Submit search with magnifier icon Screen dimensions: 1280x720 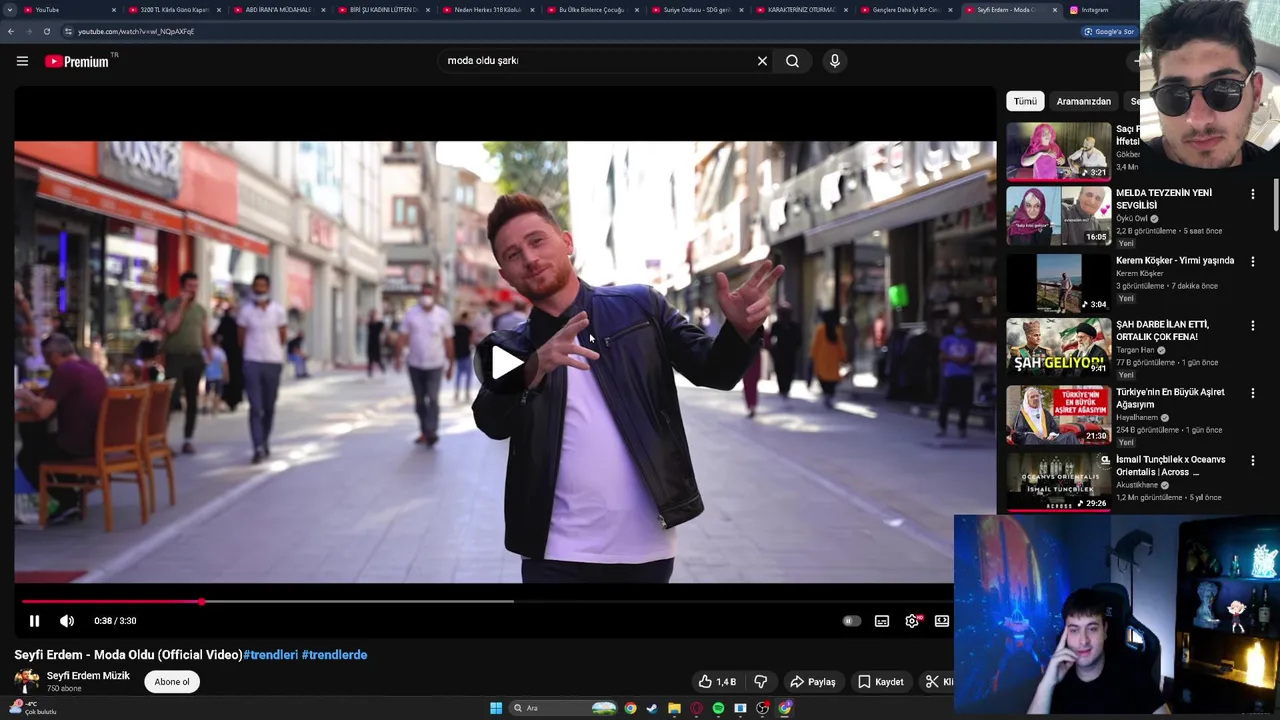click(x=792, y=61)
